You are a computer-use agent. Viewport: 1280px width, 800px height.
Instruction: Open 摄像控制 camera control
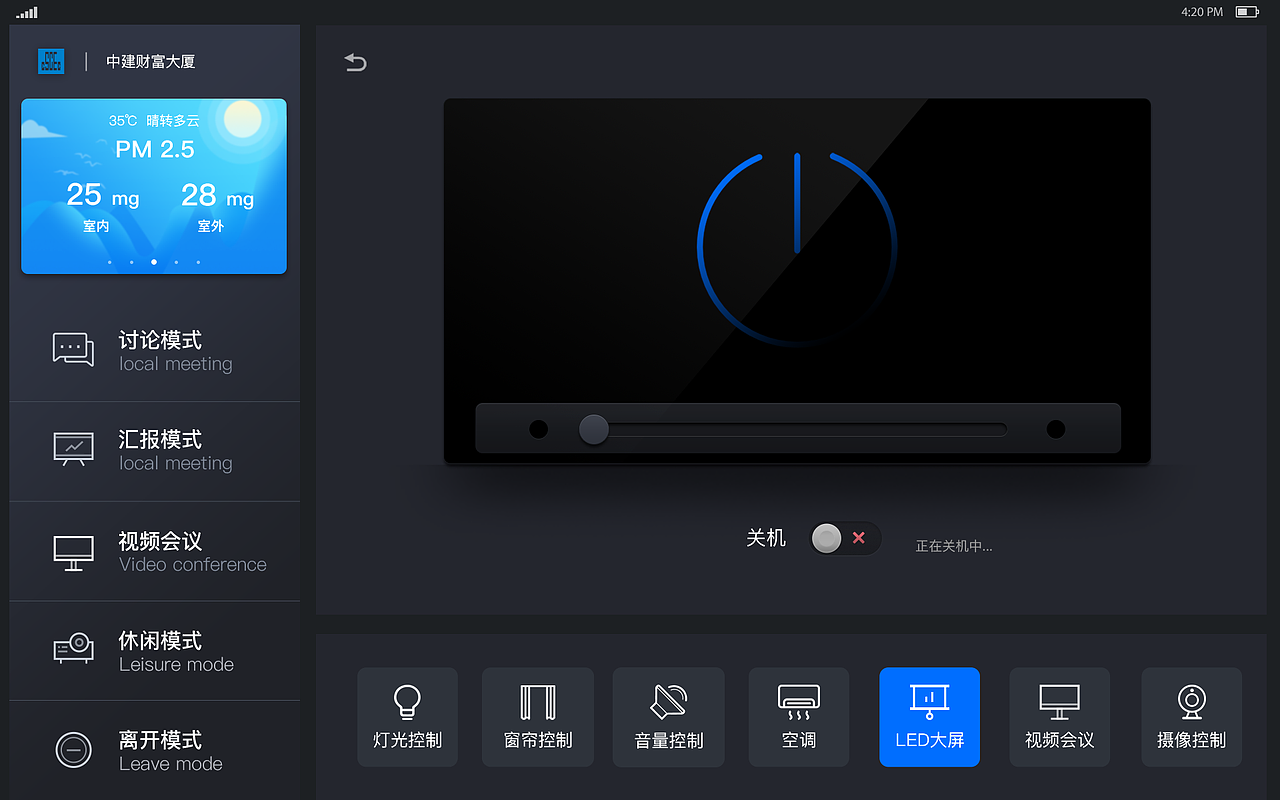point(1191,717)
